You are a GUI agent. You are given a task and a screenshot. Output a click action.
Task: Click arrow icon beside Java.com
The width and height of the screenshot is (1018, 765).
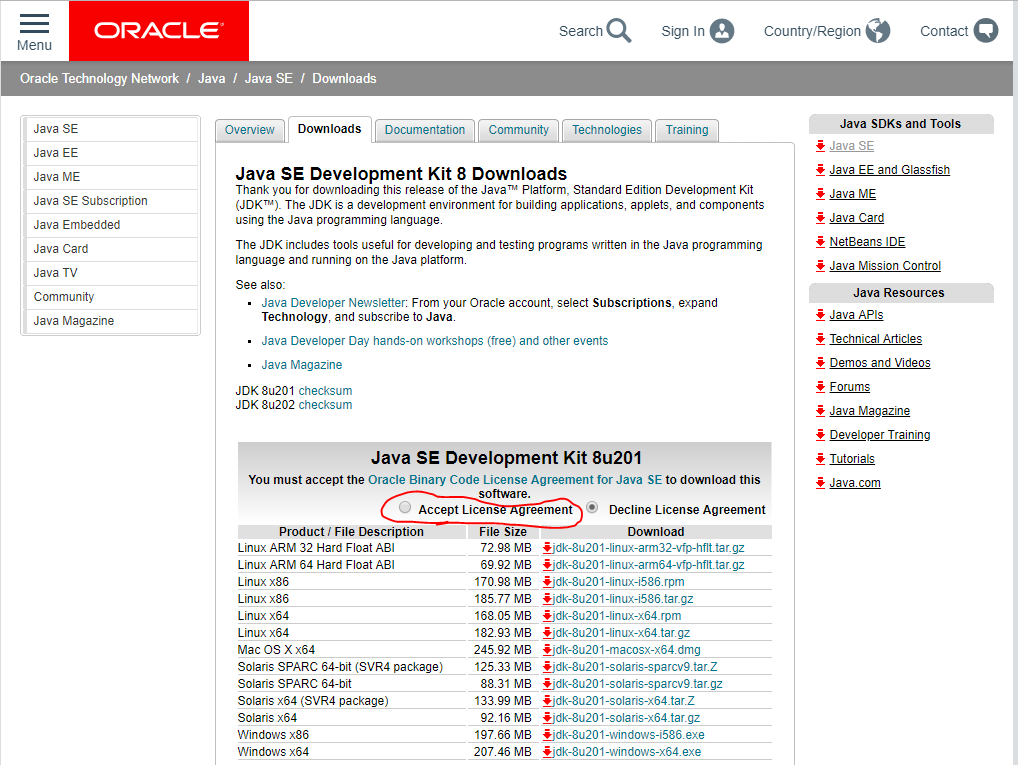point(821,483)
